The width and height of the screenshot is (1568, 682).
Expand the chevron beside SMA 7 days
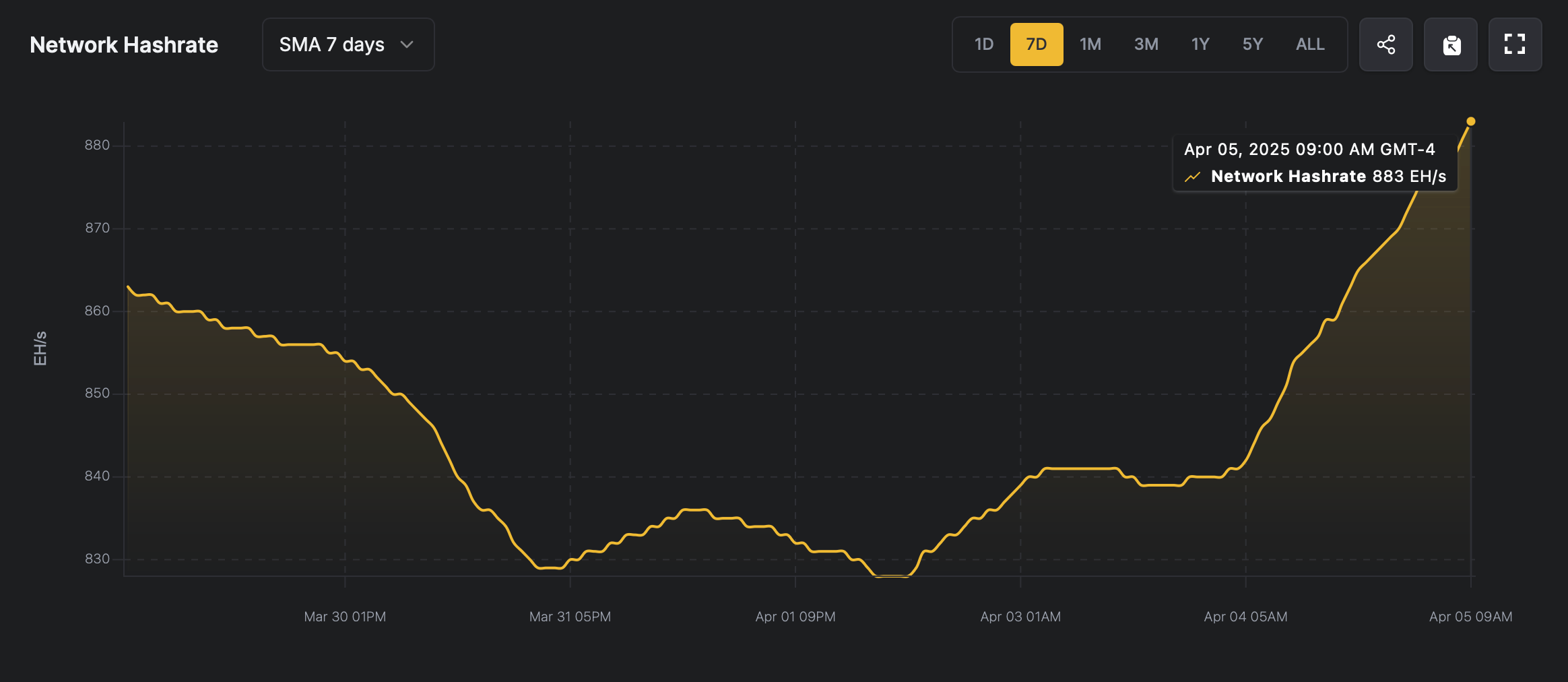[x=407, y=44]
